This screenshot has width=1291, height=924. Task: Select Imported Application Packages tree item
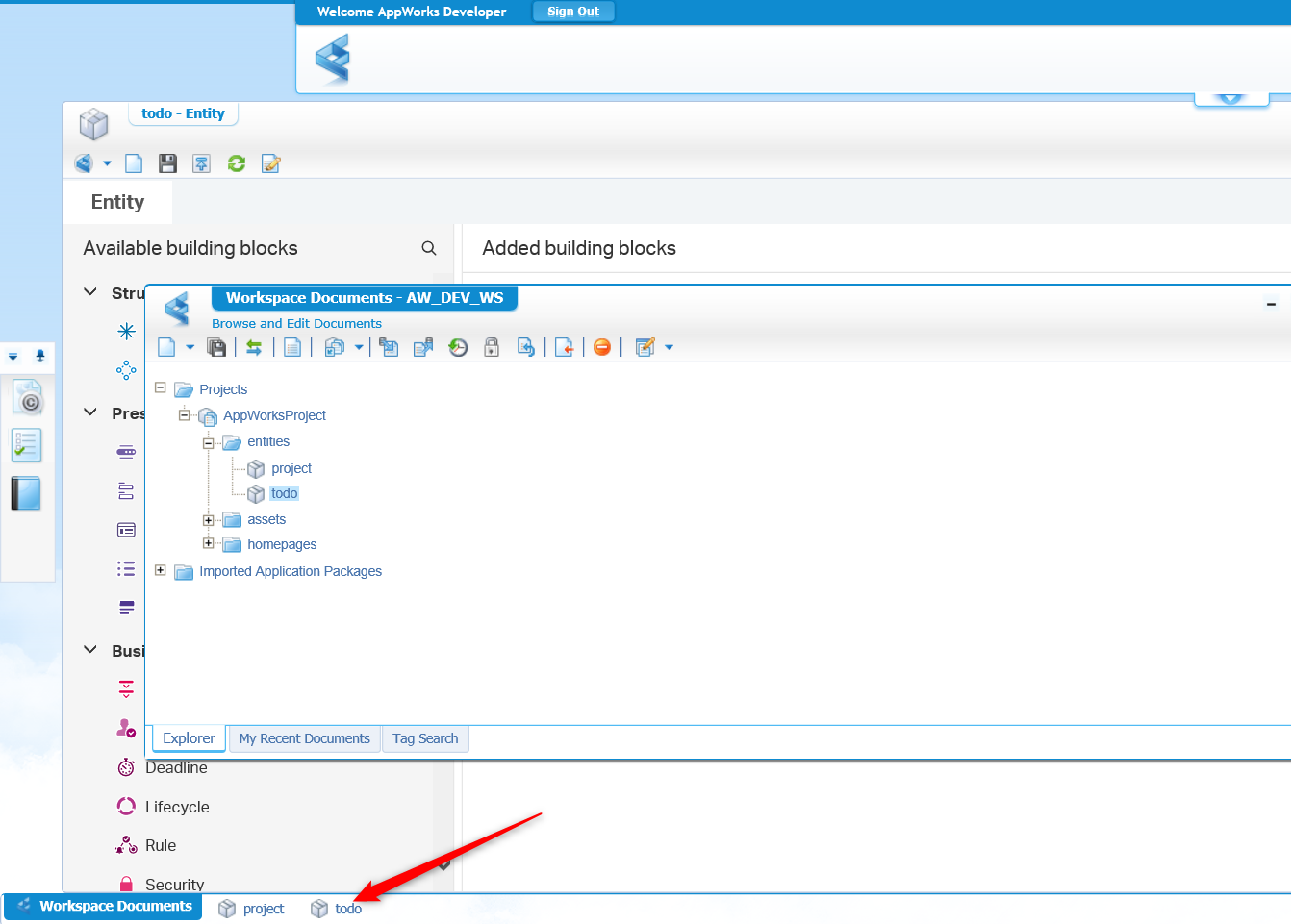pos(291,571)
